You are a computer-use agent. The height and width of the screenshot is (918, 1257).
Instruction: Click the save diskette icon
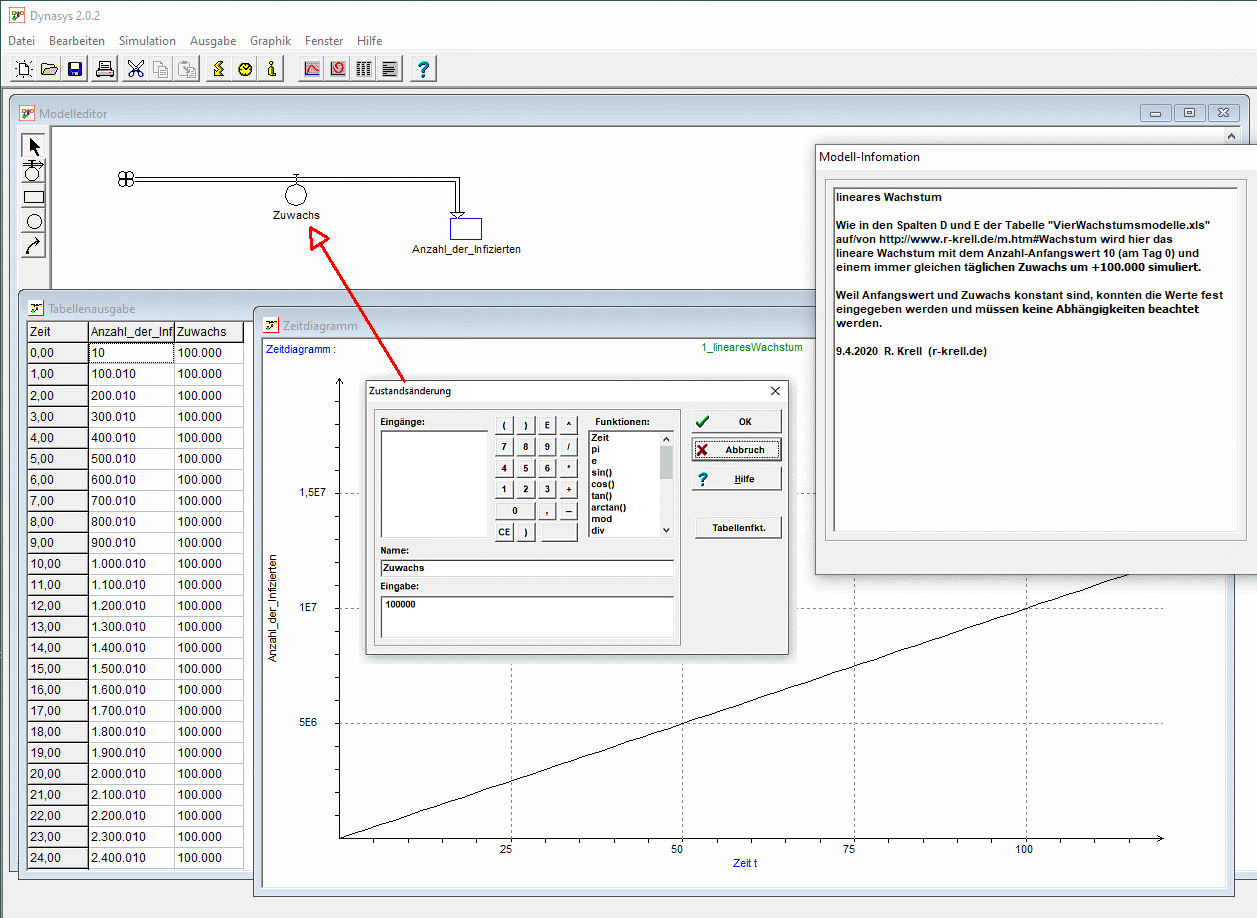pyautogui.click(x=75, y=69)
